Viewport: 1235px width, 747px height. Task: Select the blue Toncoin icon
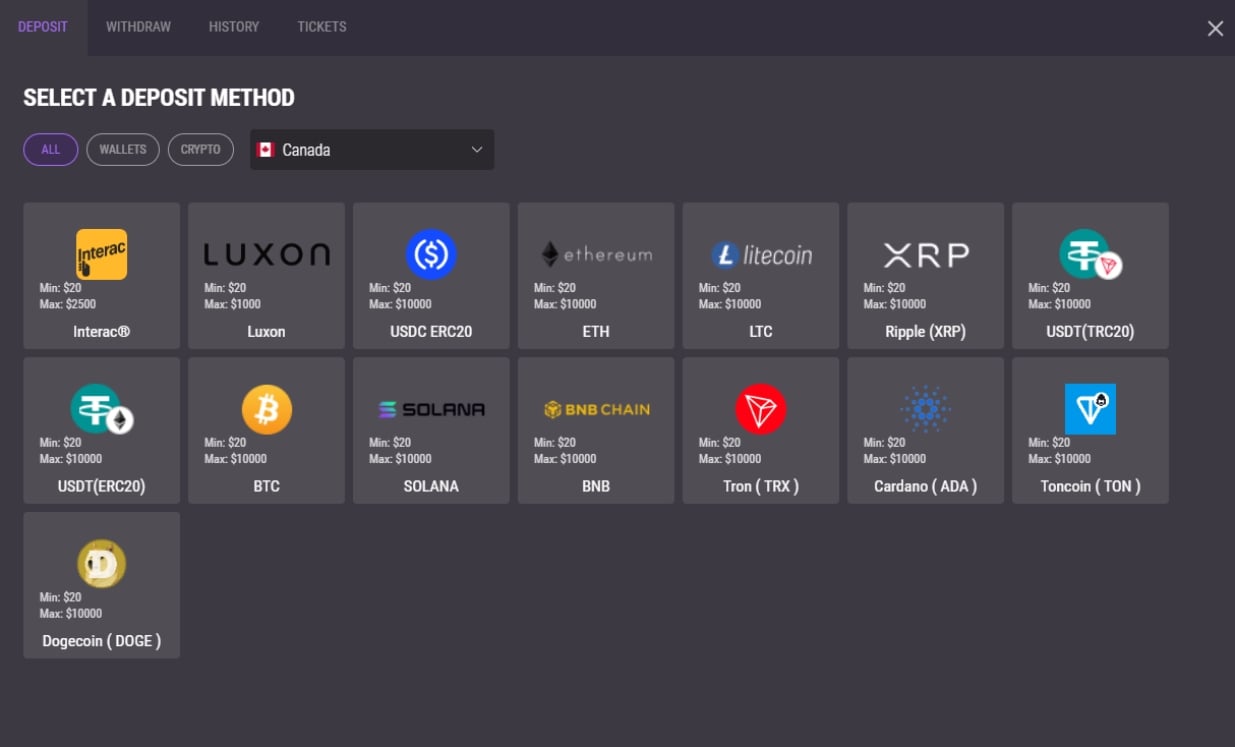coord(1090,409)
